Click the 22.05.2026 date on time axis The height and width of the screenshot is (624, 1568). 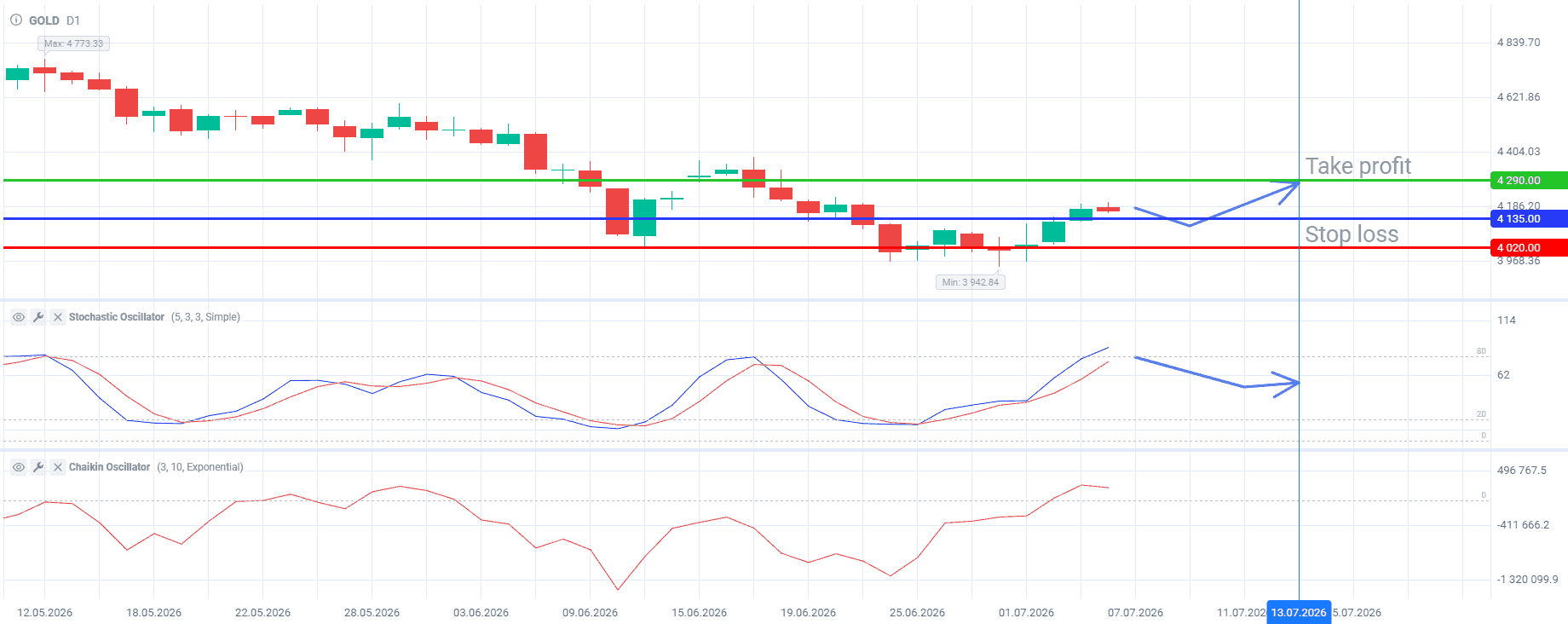pyautogui.click(x=263, y=613)
